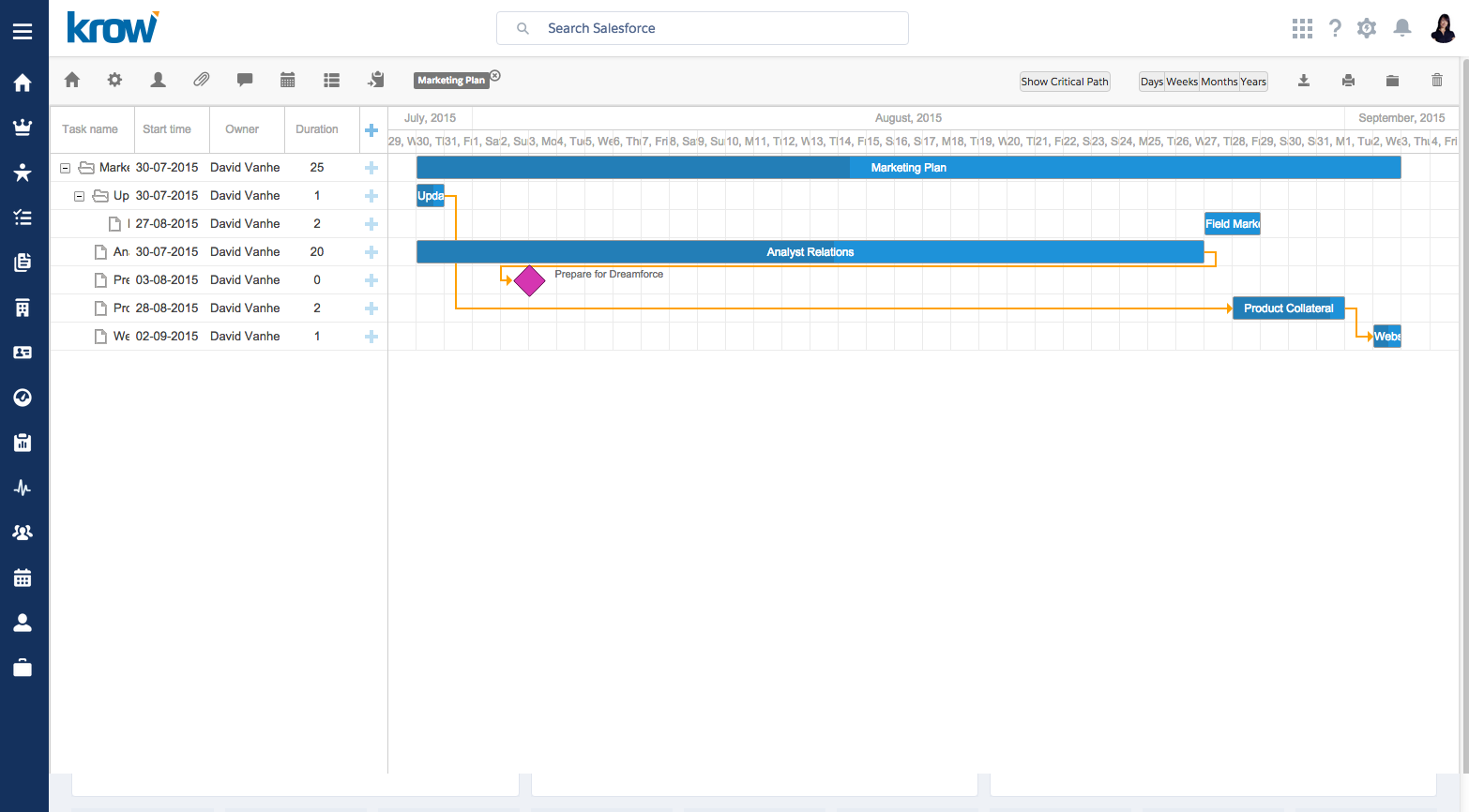Open the star favorites icon in the sidebar
The image size is (1469, 812).
pos(23,173)
